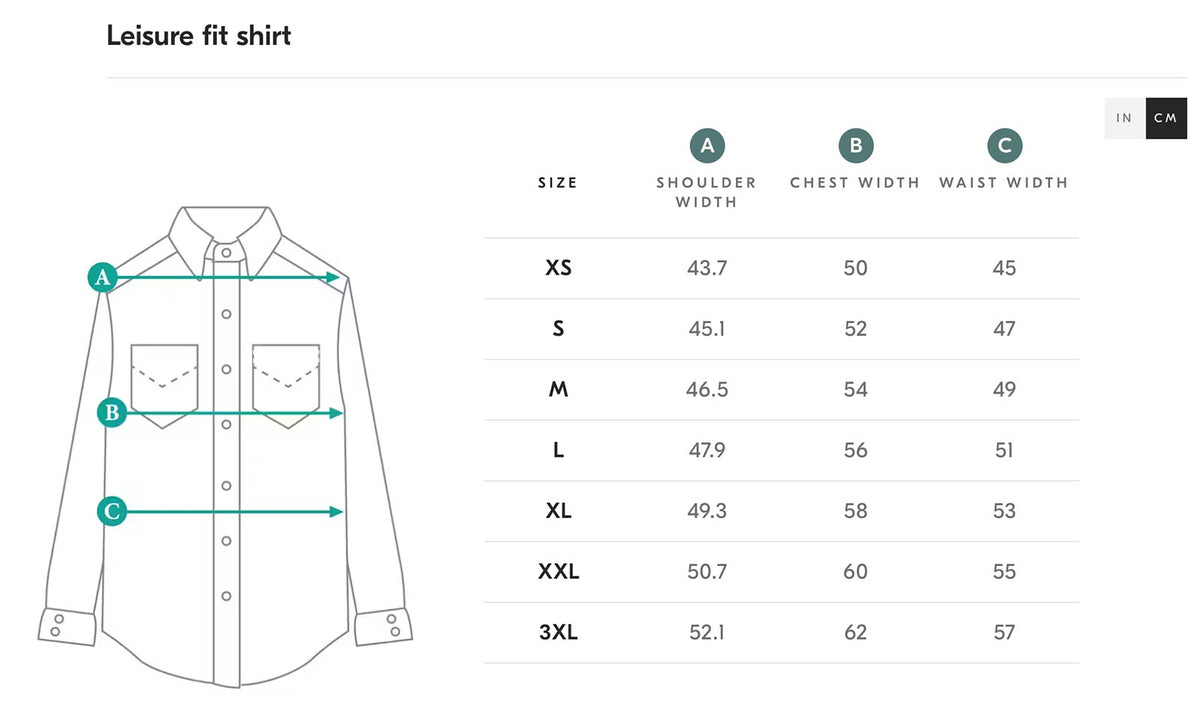Select the XS size row label
This screenshot has width=1200, height=725.
coord(558,268)
